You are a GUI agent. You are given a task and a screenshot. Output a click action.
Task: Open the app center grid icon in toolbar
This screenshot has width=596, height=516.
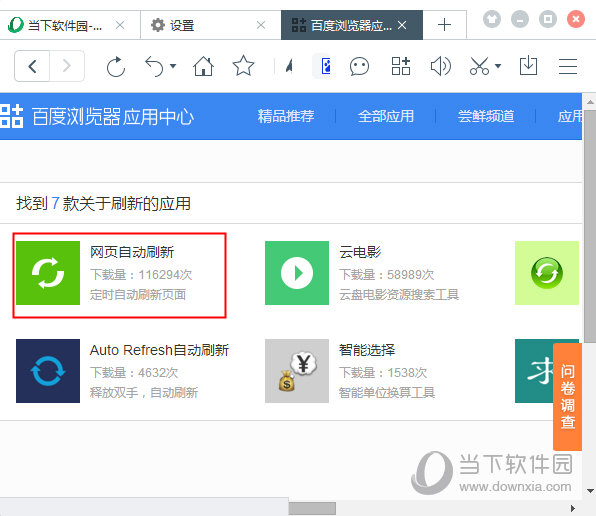click(401, 66)
